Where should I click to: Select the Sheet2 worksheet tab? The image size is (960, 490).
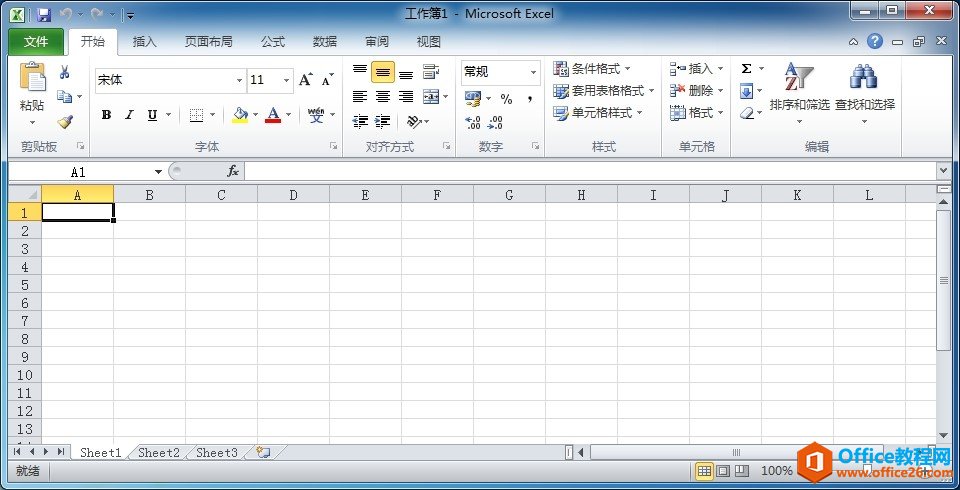(x=159, y=453)
